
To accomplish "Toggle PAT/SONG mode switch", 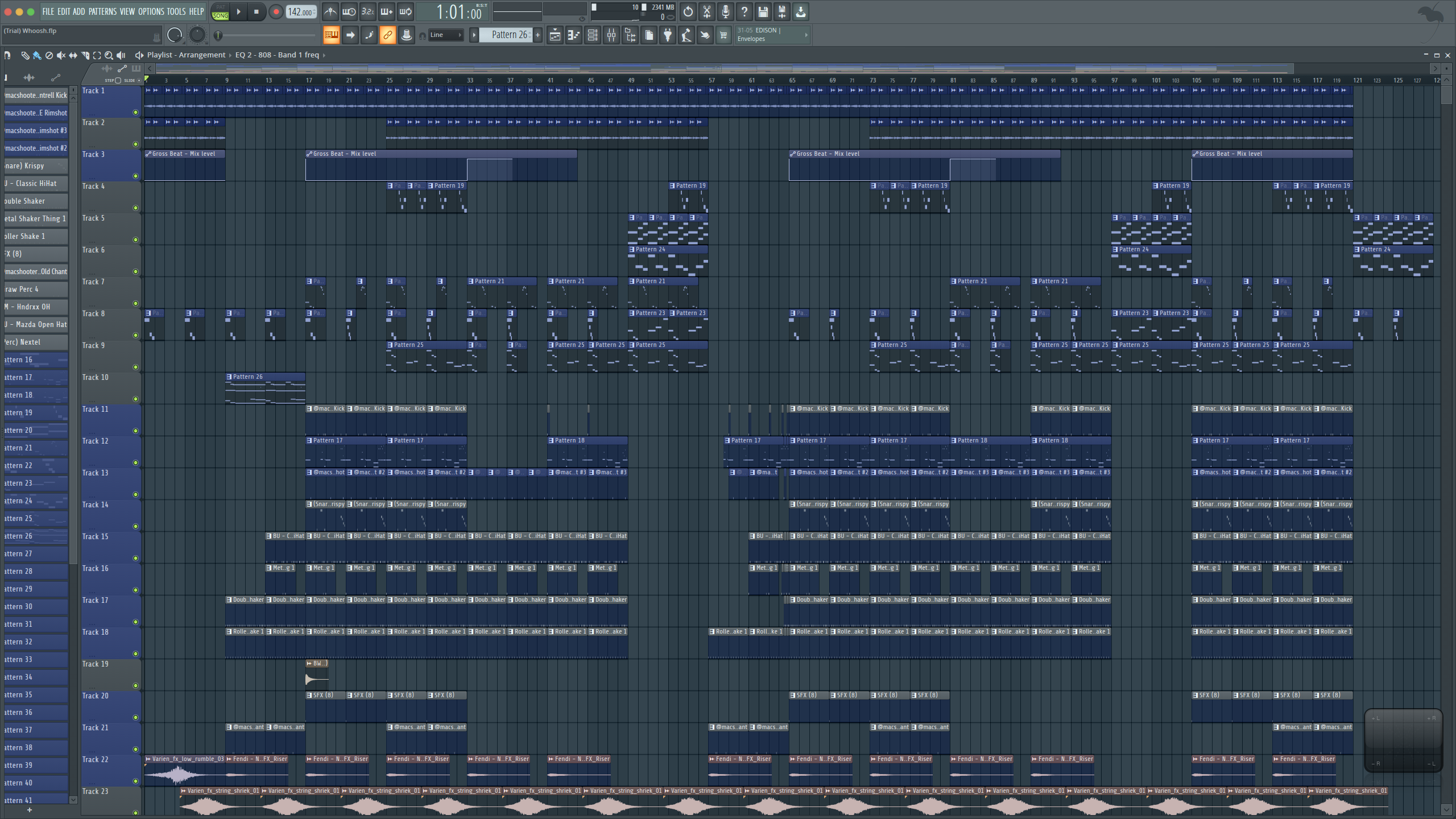I will (220, 11).
